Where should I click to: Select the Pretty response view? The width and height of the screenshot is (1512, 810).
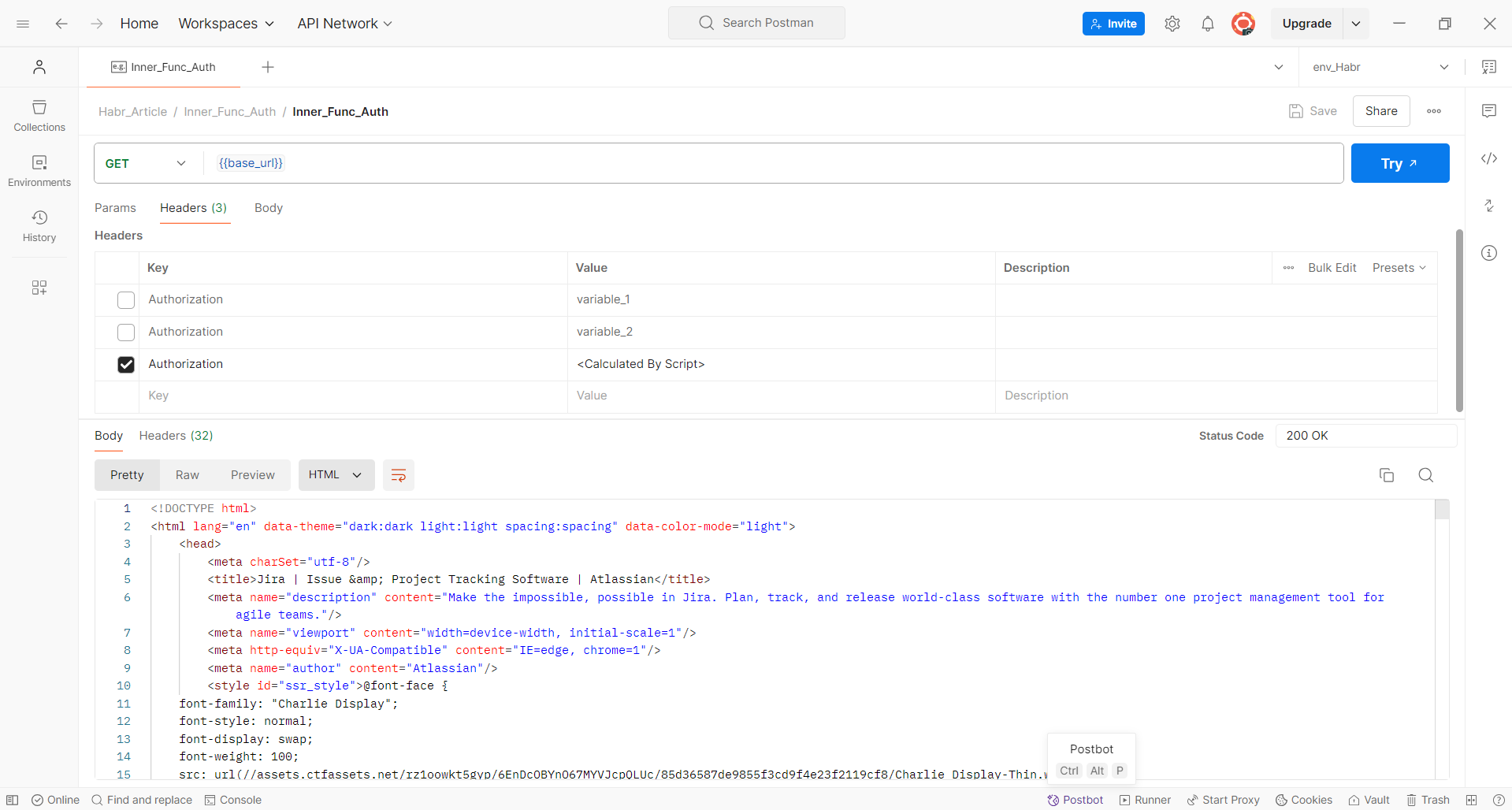127,475
